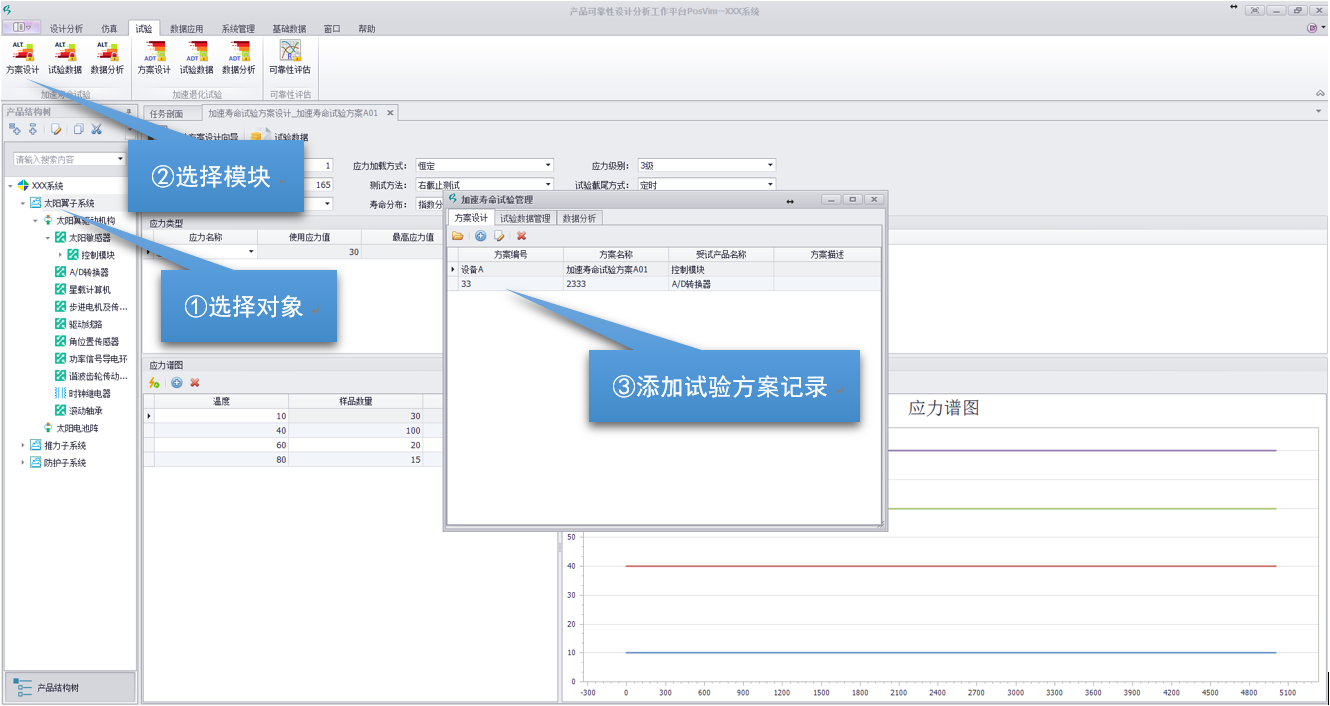Select row with 方案名称 2333
1330x706 pixels.
[x=664, y=284]
